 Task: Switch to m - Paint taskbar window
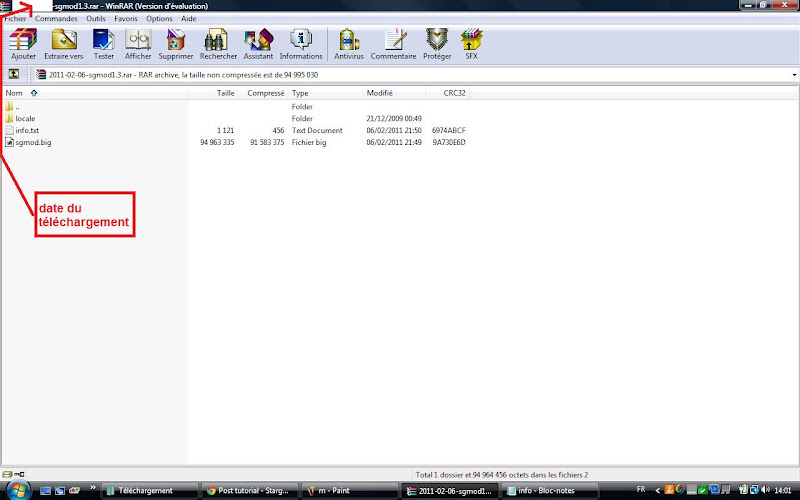(349, 491)
